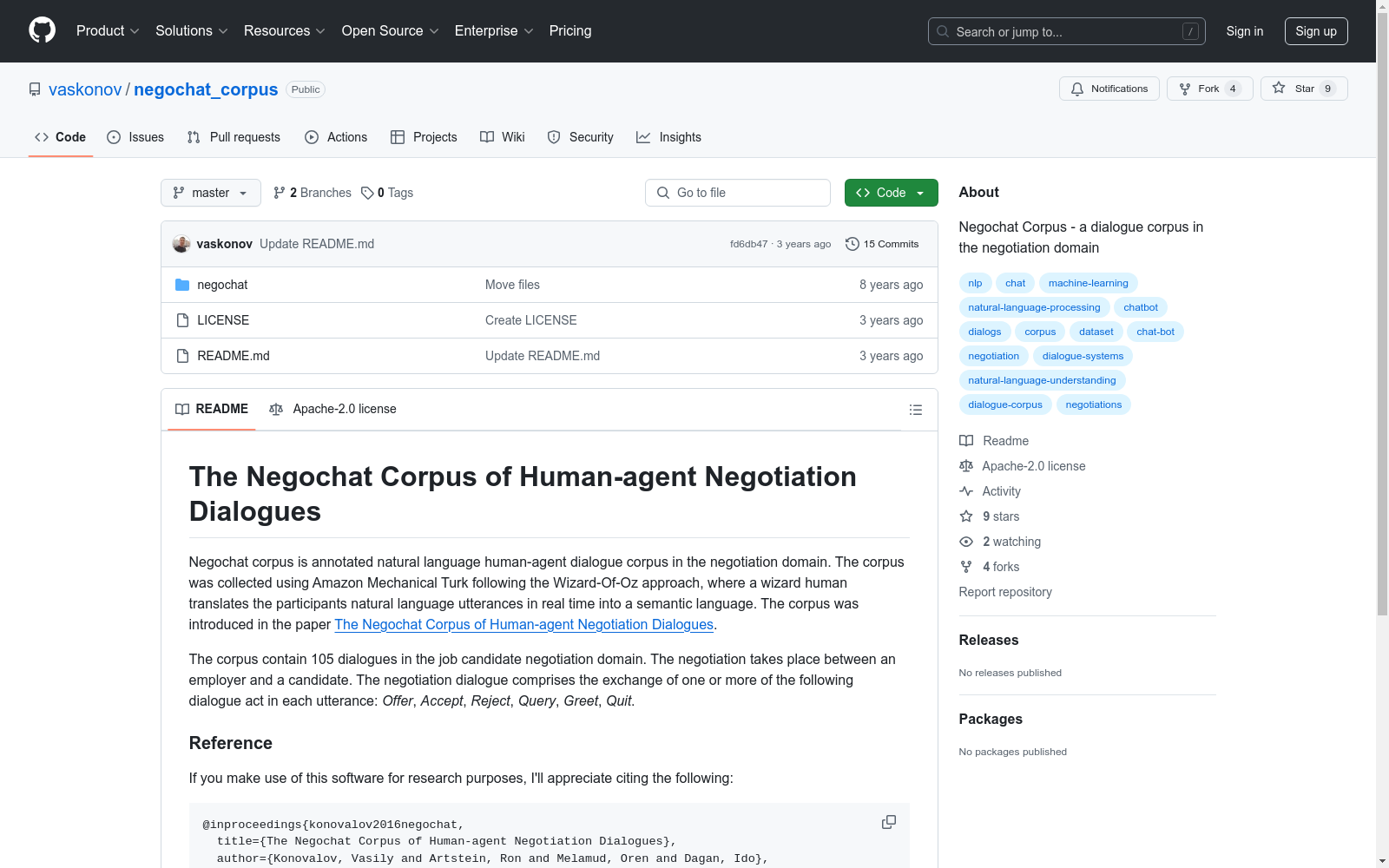Click the scale icon beside Apache-2.0 license in About
Image resolution: width=1389 pixels, height=868 pixels.
(966, 466)
